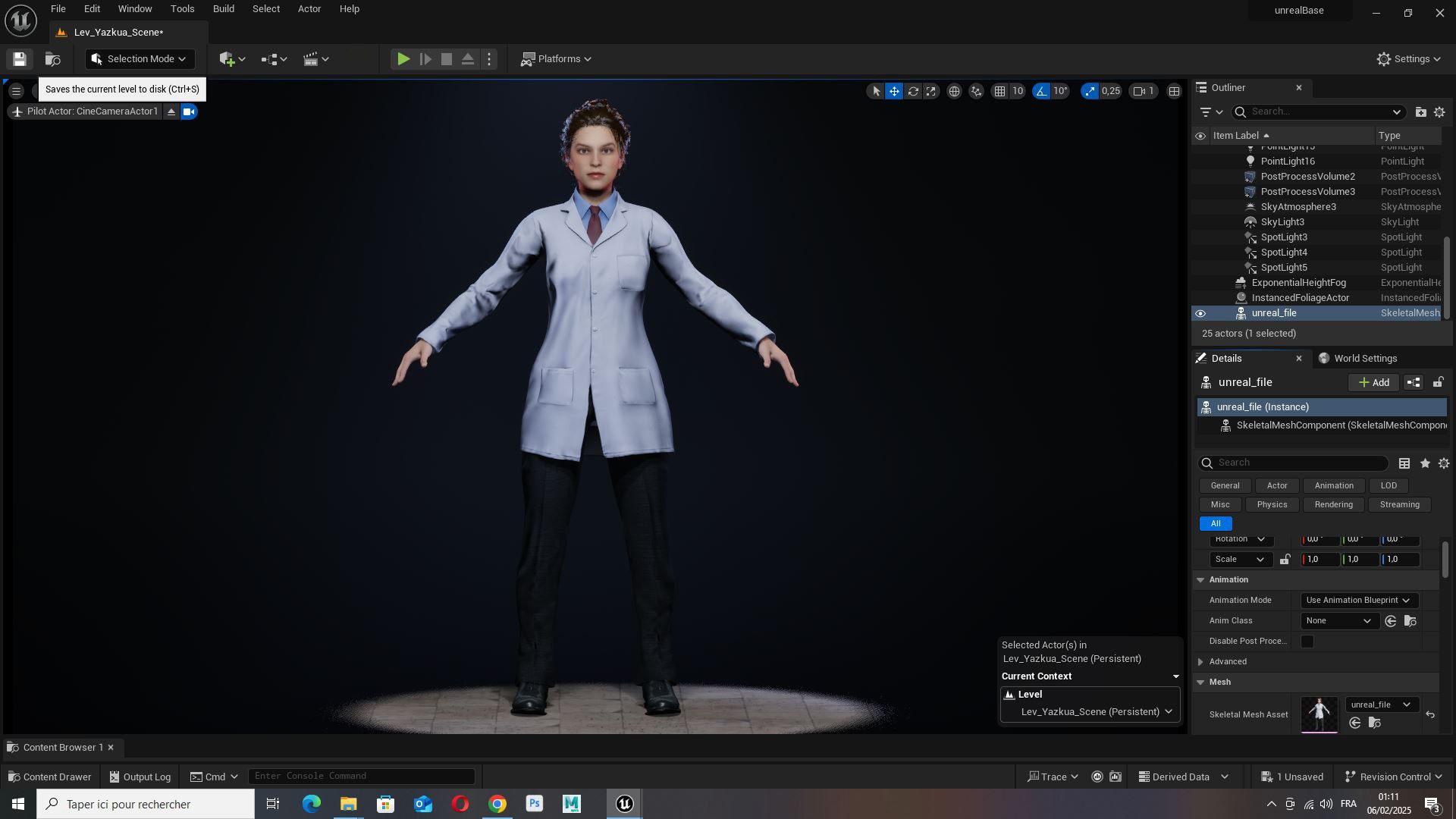
Task: Expand the Advanced section in Animation
Action: (1200, 662)
